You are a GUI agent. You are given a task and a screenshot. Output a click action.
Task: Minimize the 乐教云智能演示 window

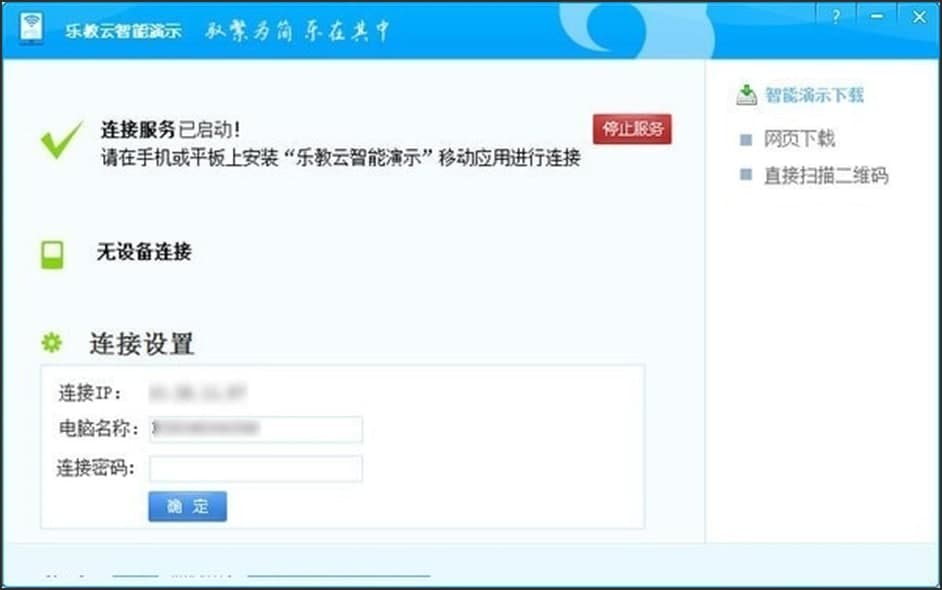point(877,17)
